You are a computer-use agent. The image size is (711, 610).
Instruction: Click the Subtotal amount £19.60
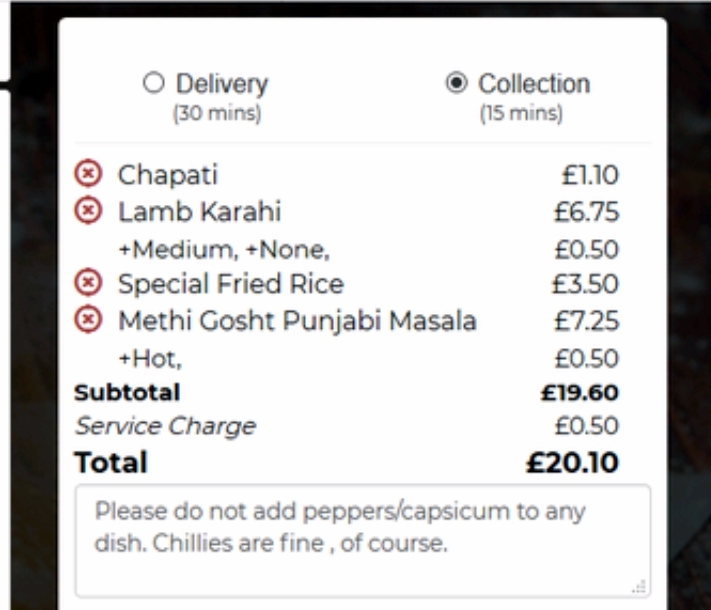(x=579, y=391)
